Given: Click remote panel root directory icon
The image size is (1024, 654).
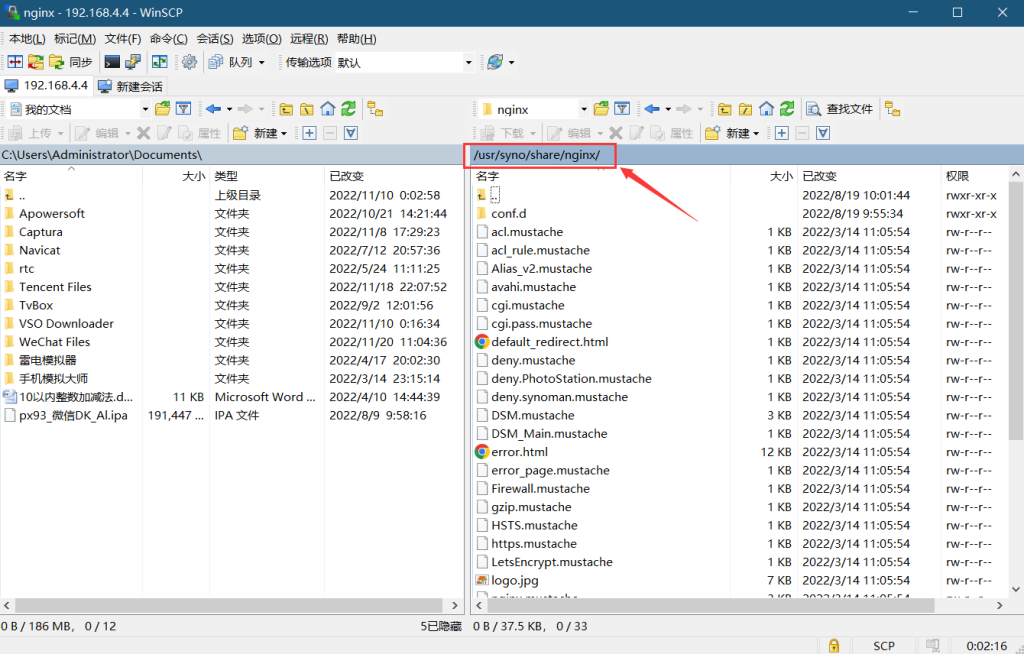Looking at the screenshot, I should point(746,109).
